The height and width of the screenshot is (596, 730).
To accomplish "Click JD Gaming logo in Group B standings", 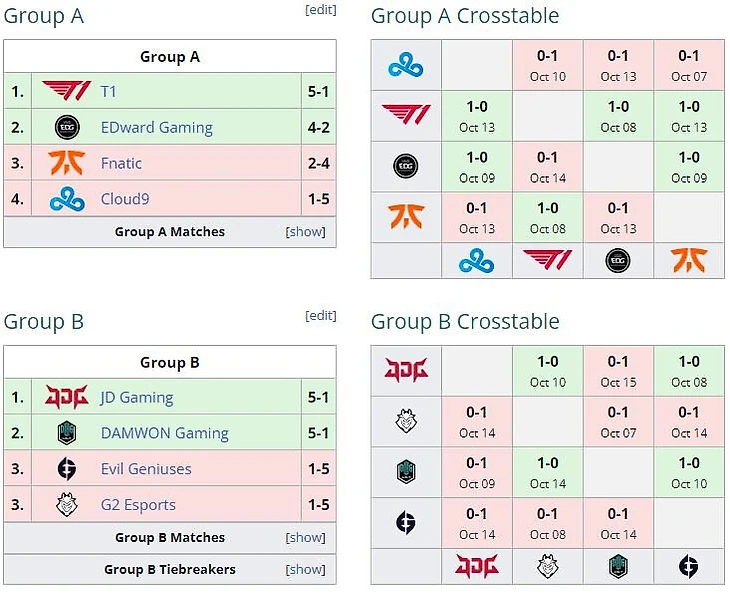I will pyautogui.click(x=67, y=397).
